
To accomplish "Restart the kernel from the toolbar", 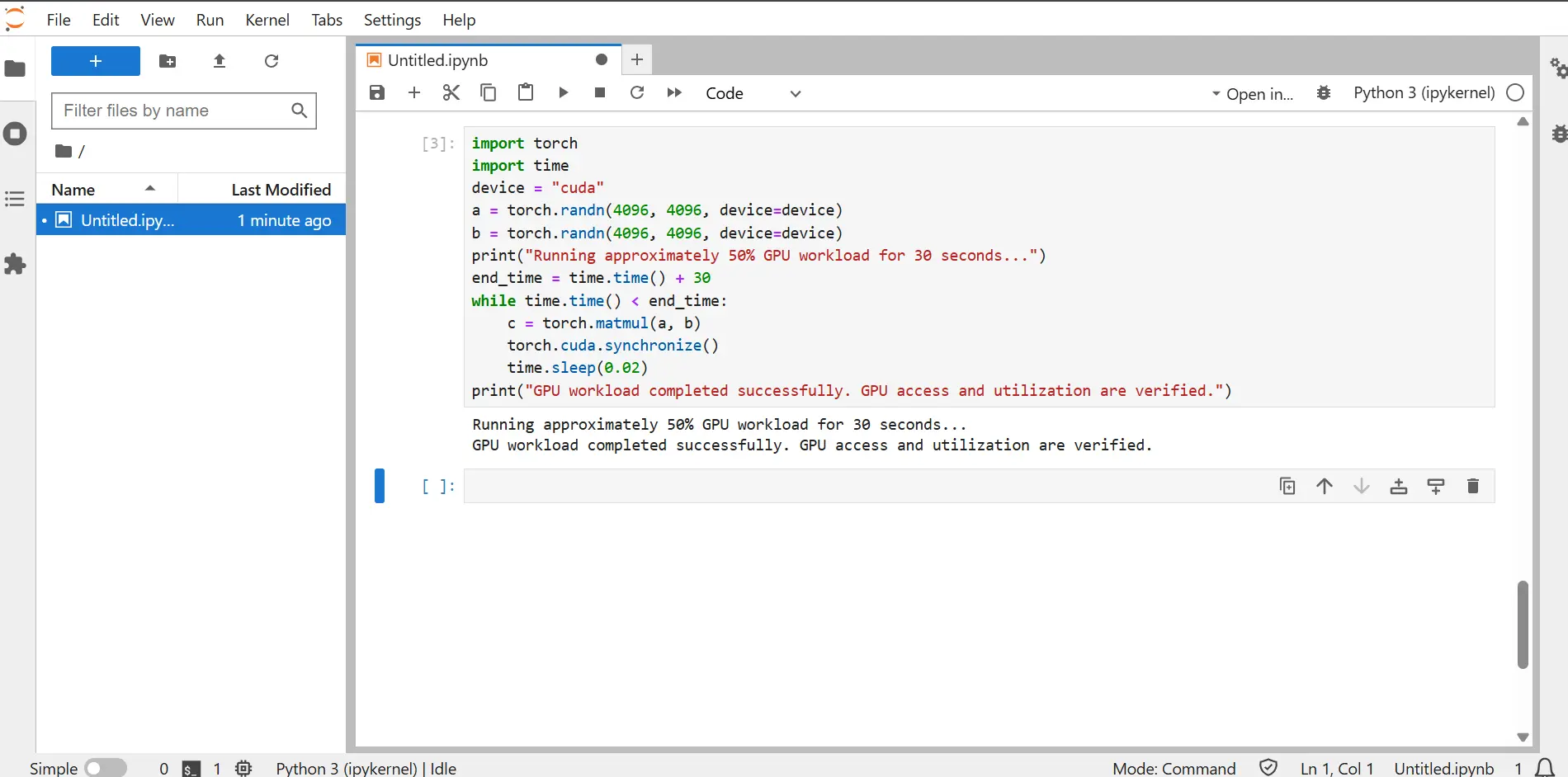I will [637, 92].
